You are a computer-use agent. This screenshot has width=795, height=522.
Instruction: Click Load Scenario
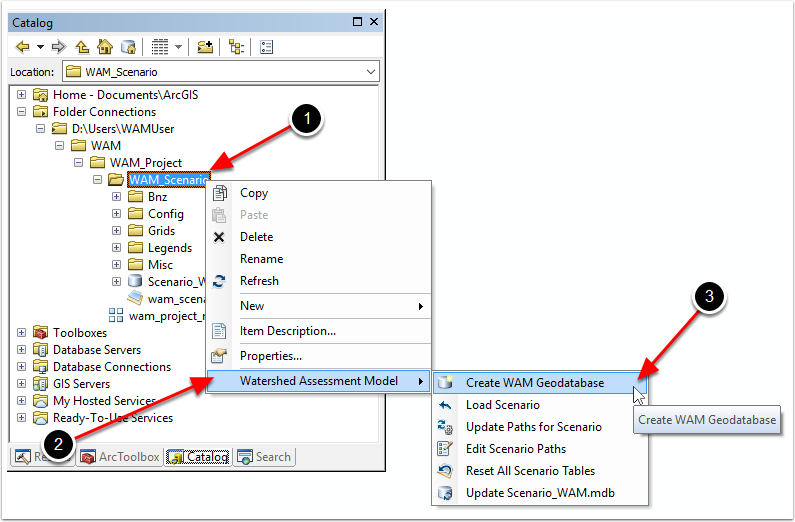coord(540,405)
